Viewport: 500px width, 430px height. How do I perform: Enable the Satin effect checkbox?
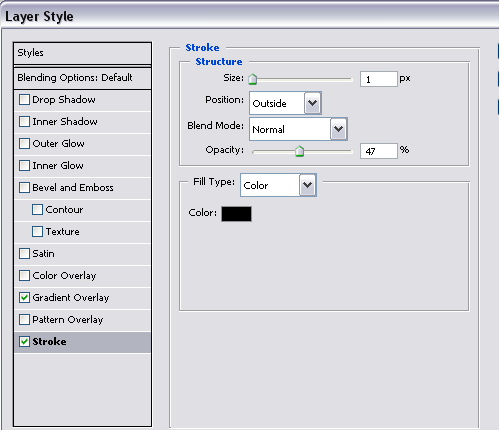pos(24,254)
